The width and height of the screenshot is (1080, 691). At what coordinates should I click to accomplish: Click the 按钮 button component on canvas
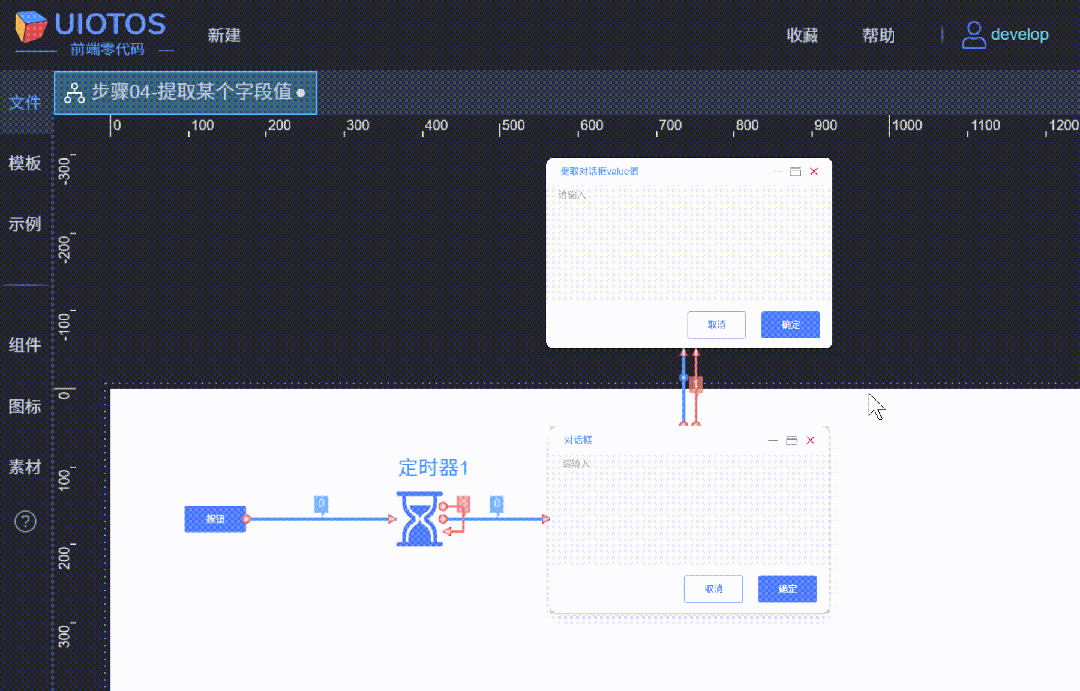pyautogui.click(x=215, y=519)
